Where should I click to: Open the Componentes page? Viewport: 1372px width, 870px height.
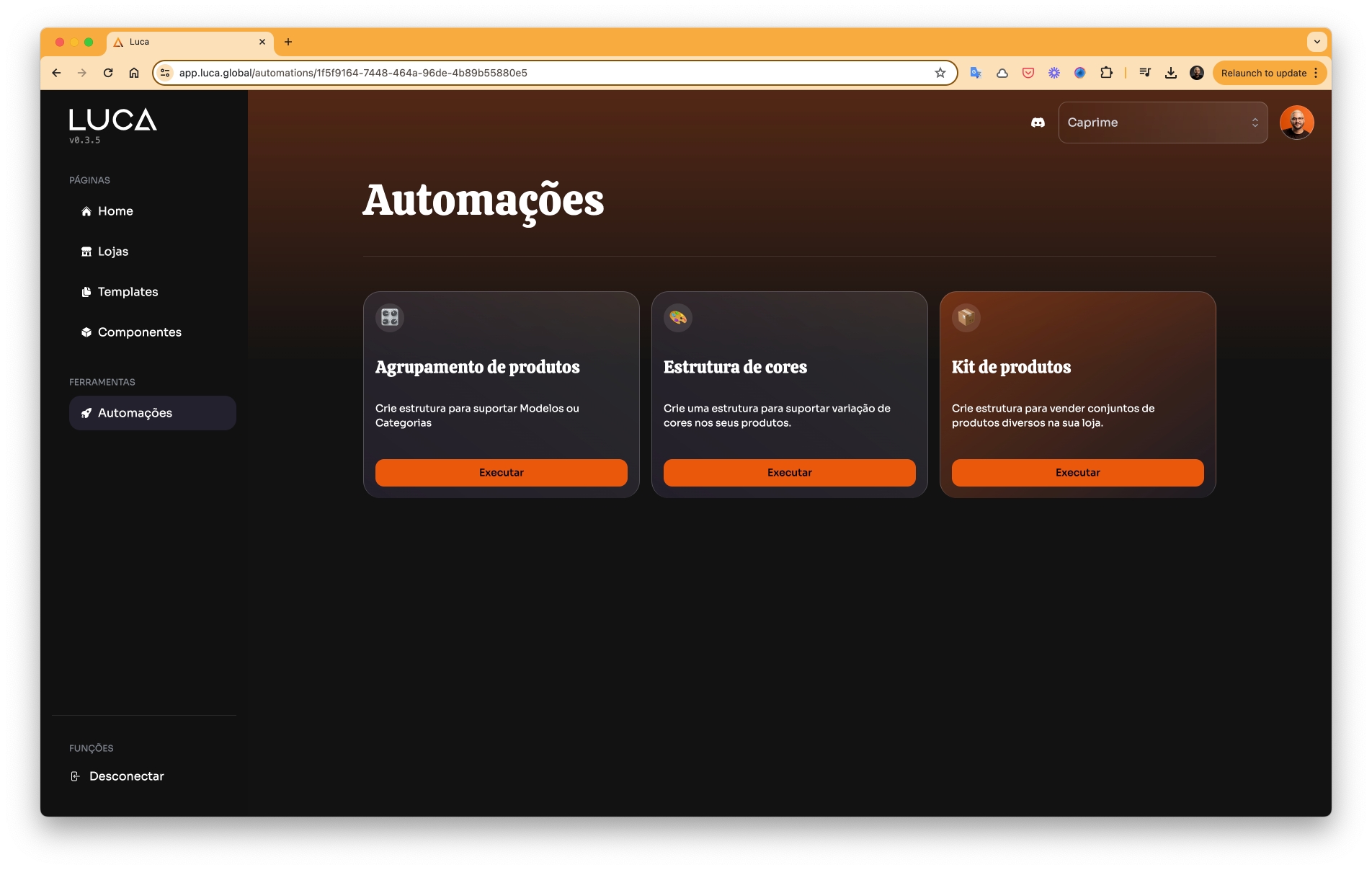click(x=139, y=332)
